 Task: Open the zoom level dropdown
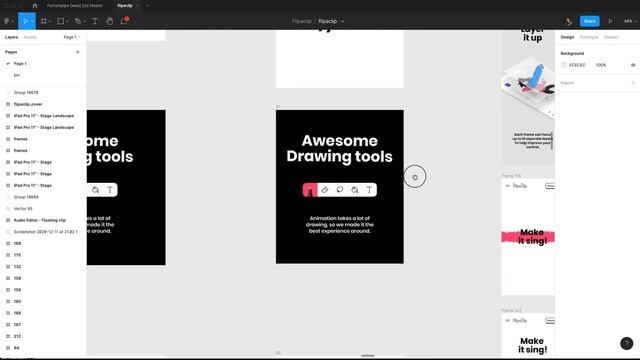[630, 21]
